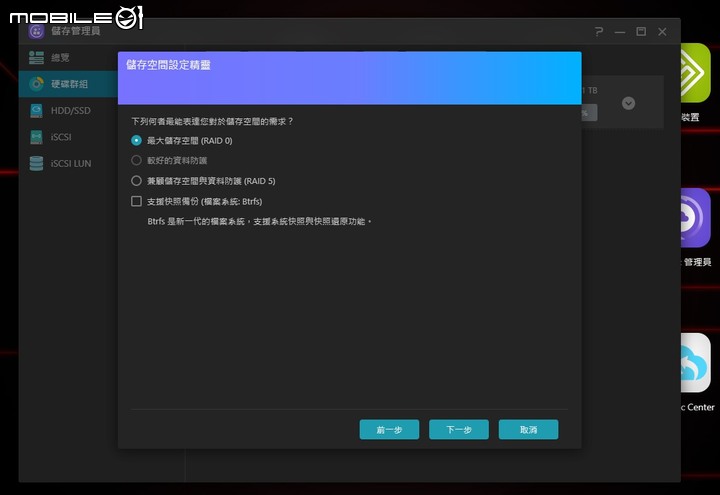
Task: Click the 儲存管理員 window title text
Action: point(75,31)
